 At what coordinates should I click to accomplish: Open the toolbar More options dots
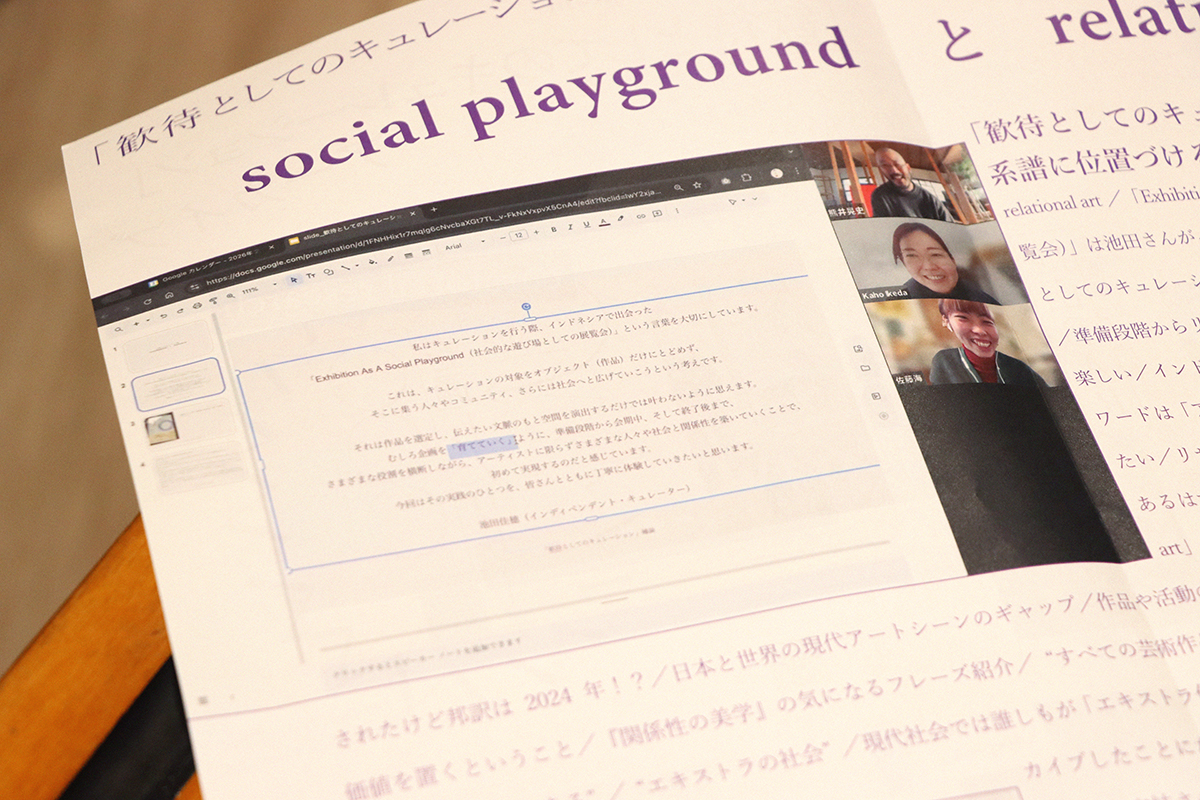tap(677, 210)
